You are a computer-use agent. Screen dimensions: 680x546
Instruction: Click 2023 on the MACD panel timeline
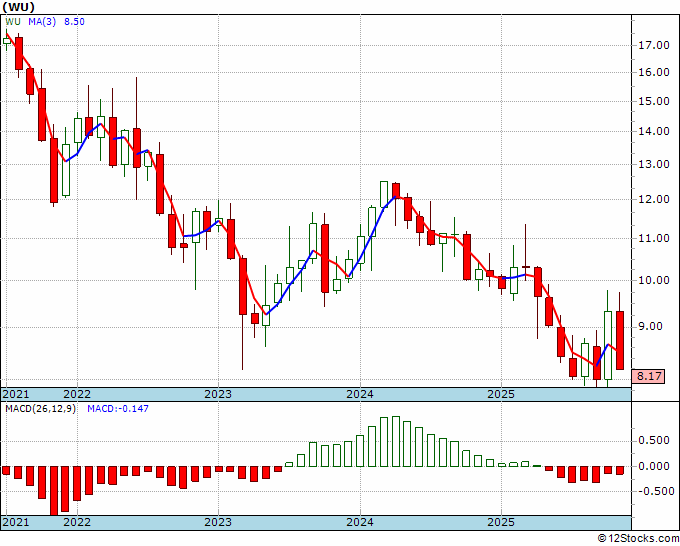coord(218,522)
